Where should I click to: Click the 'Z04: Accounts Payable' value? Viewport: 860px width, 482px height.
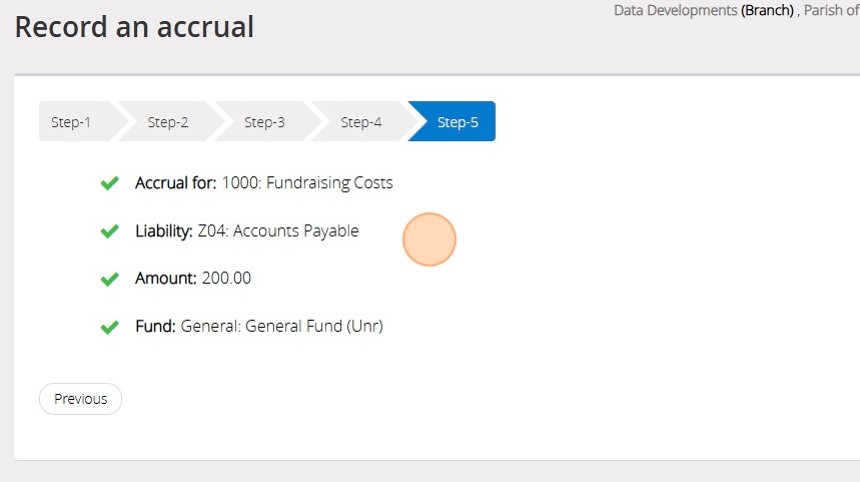pos(278,231)
